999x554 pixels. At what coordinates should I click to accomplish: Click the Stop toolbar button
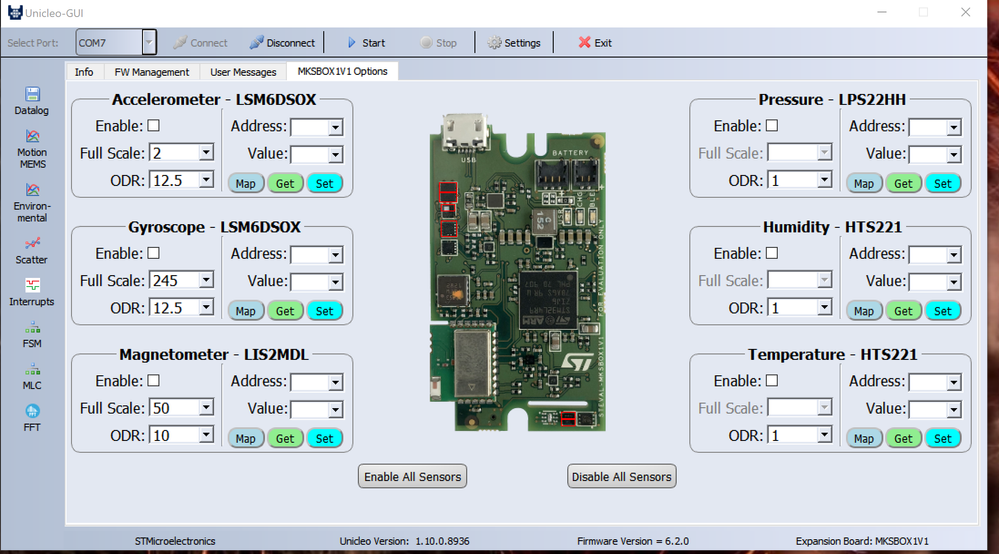tap(438, 43)
